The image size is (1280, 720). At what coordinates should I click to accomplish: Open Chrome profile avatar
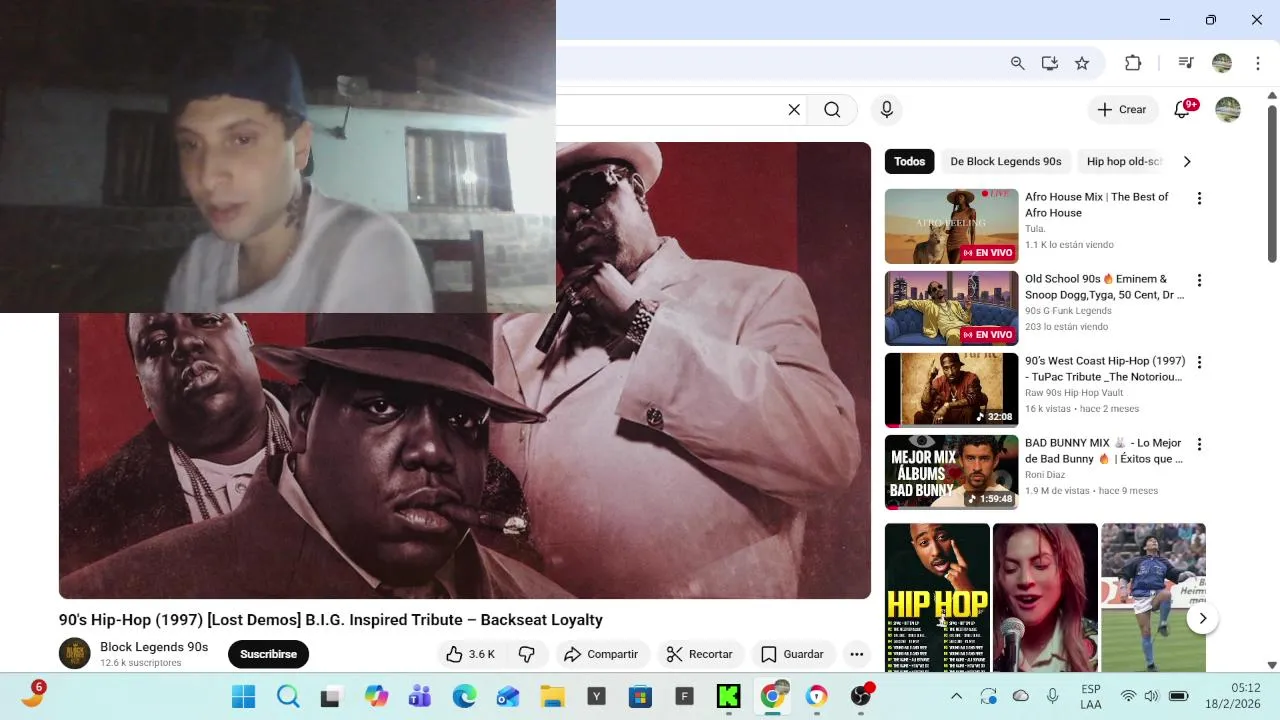pos(1222,63)
